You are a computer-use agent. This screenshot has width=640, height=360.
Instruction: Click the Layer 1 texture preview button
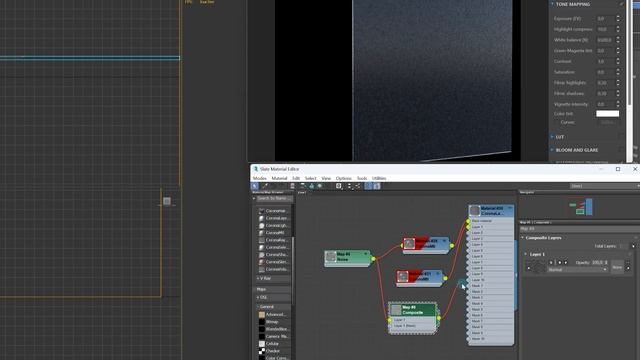(x=540, y=267)
